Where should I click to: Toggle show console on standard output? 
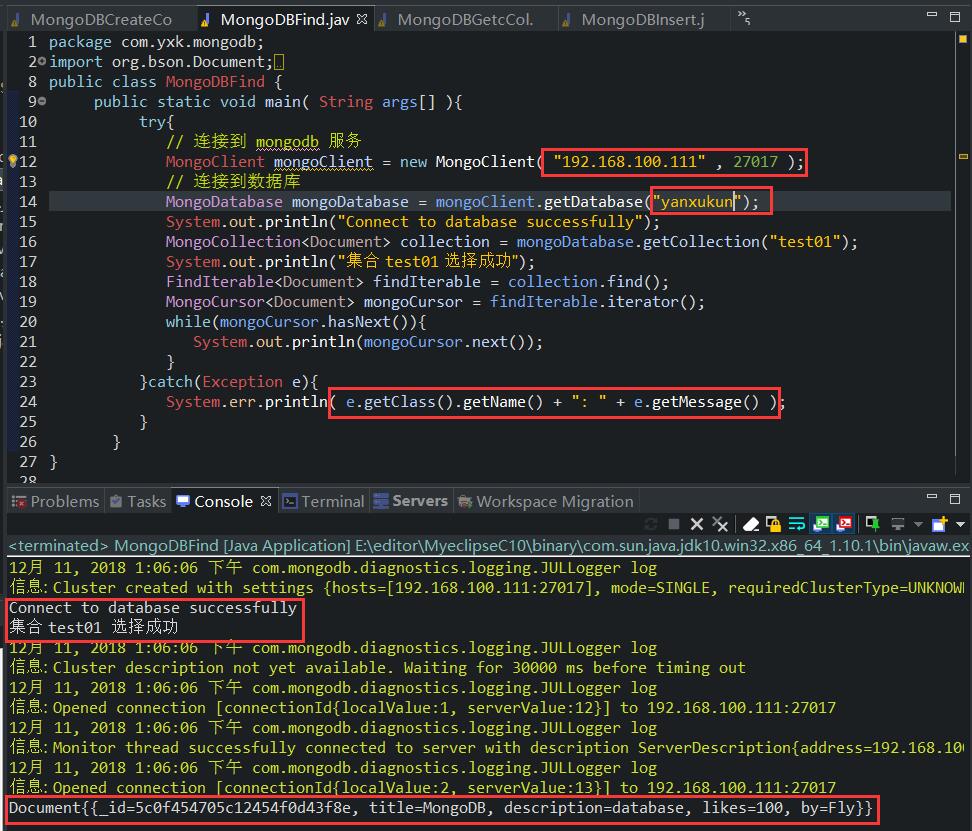coord(821,524)
